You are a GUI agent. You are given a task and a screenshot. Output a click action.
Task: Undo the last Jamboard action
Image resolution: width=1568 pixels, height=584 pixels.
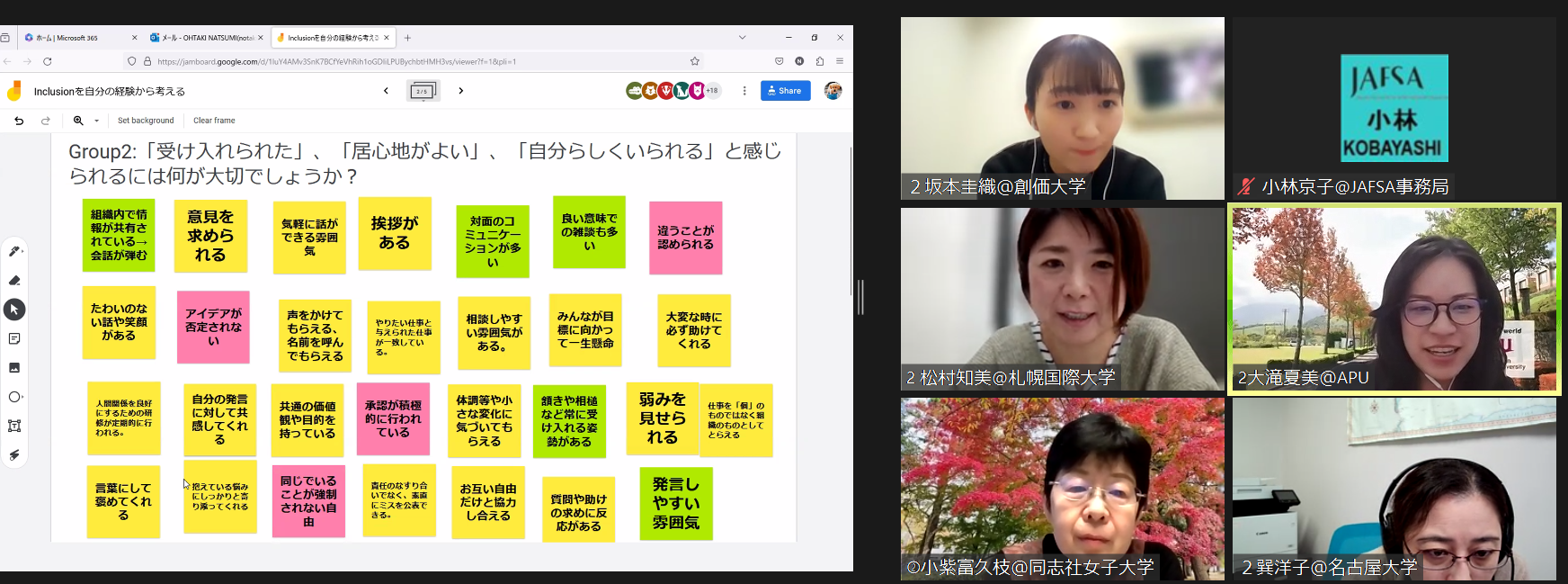pyautogui.click(x=19, y=121)
